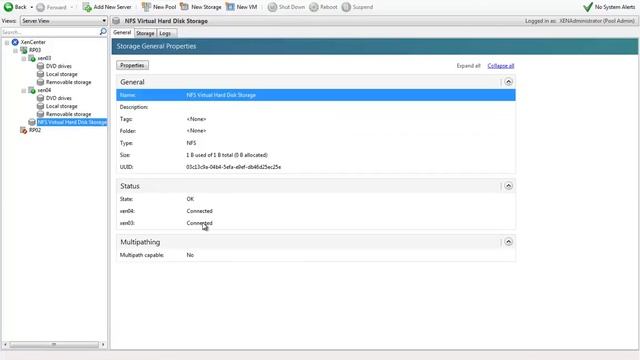Image resolution: width=640 pixels, height=360 pixels.
Task: Select Removable storage icon under xen03
Action: click(40, 82)
